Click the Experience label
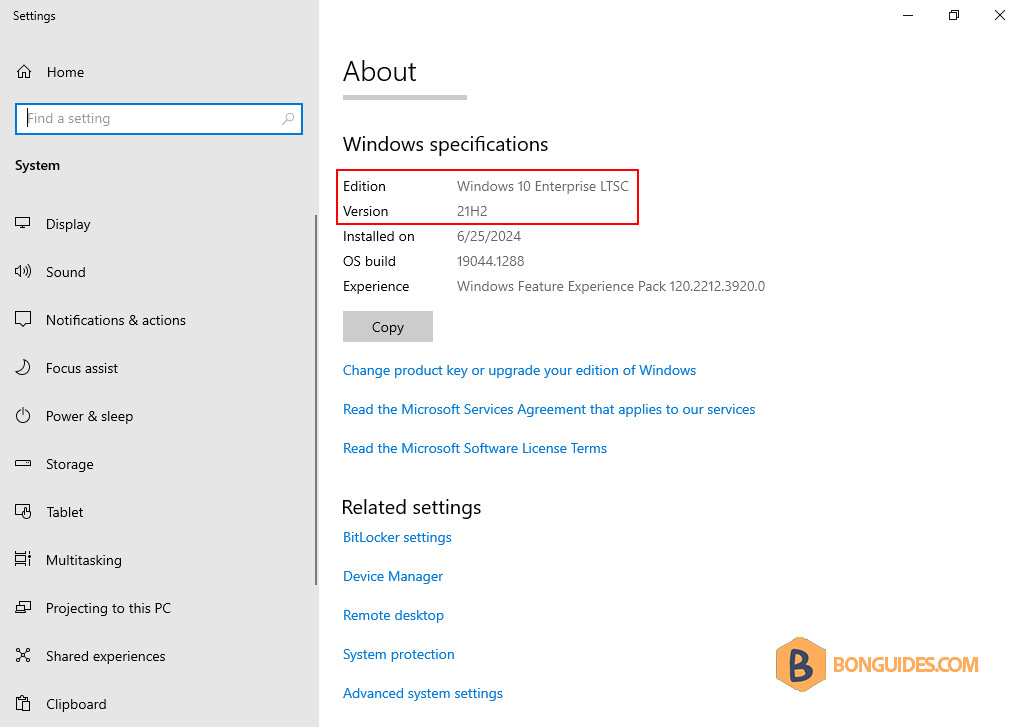The image size is (1018, 727). point(376,286)
